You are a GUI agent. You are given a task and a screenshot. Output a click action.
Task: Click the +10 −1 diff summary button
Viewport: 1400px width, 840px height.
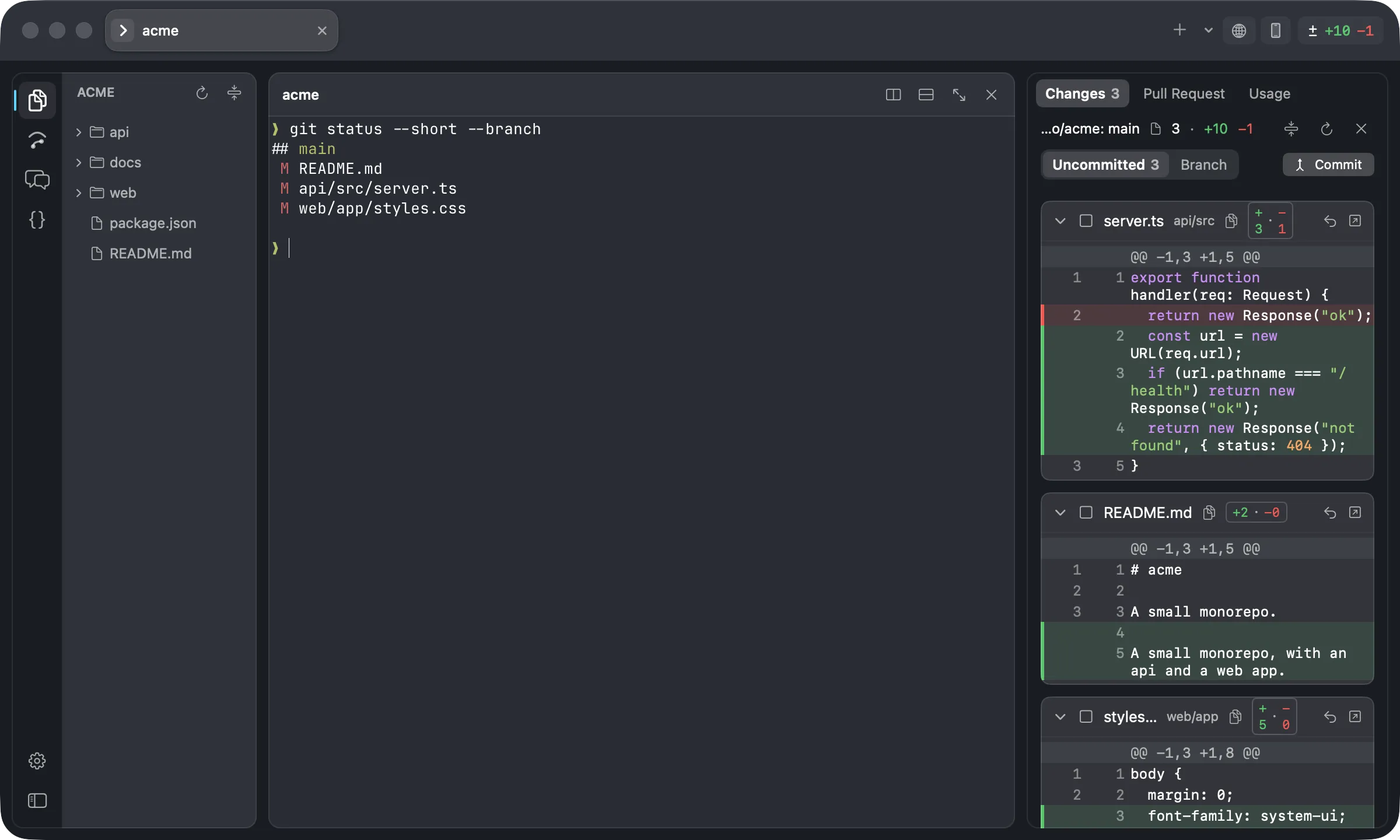coord(1340,30)
